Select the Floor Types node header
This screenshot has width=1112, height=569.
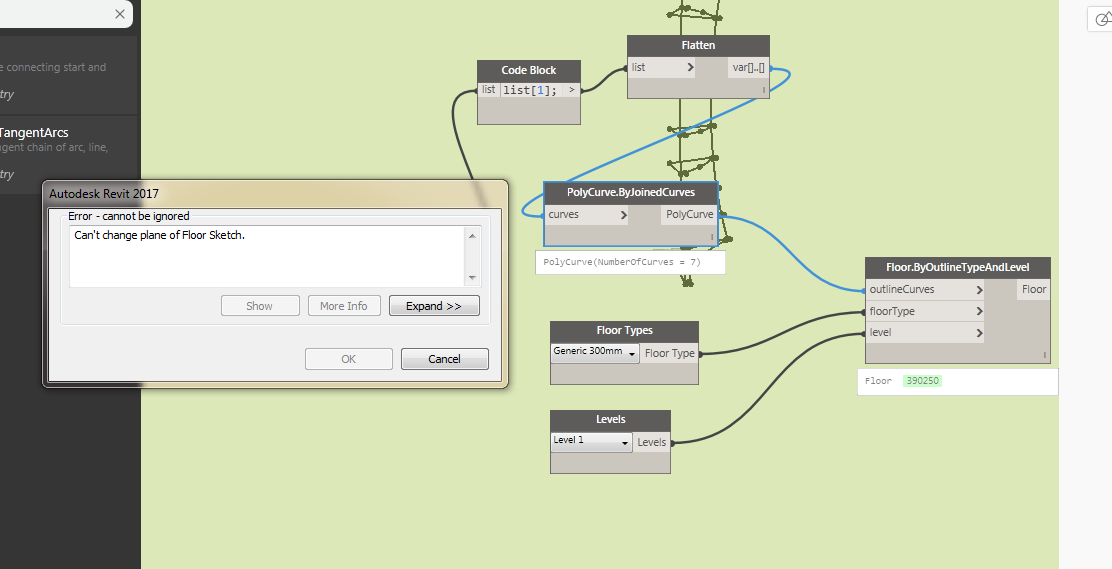(625, 331)
